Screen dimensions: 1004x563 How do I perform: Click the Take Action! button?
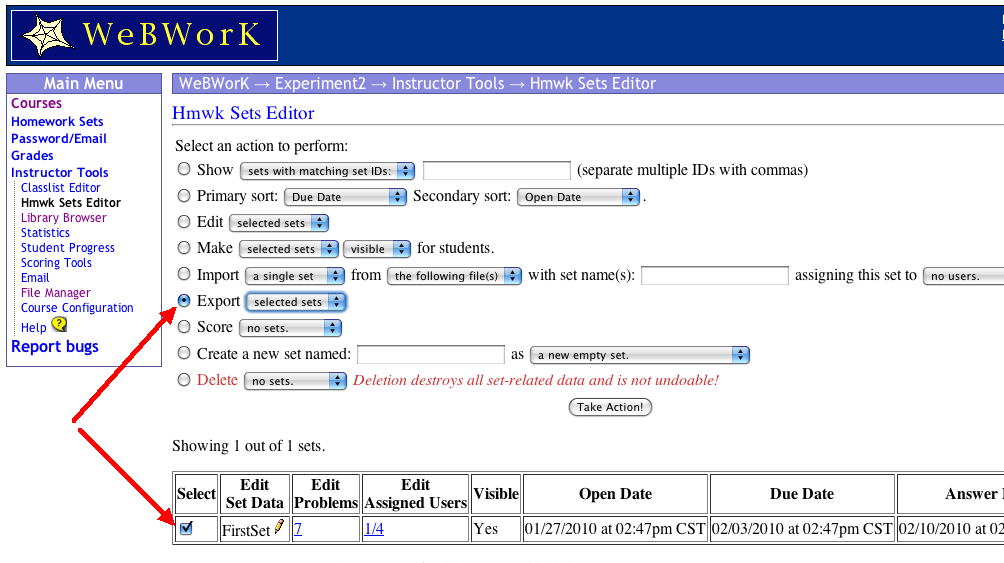coord(610,407)
